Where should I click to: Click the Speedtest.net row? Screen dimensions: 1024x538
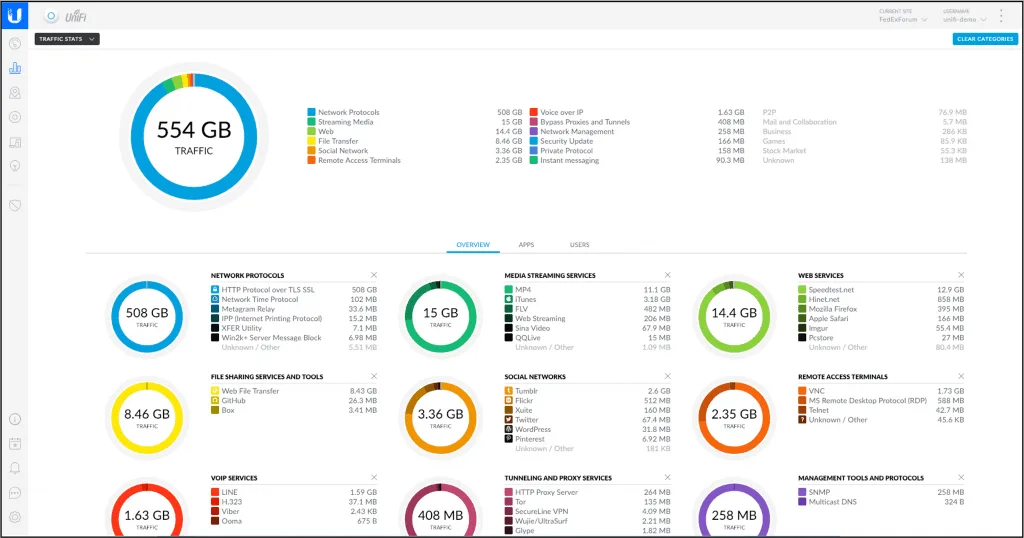point(881,289)
